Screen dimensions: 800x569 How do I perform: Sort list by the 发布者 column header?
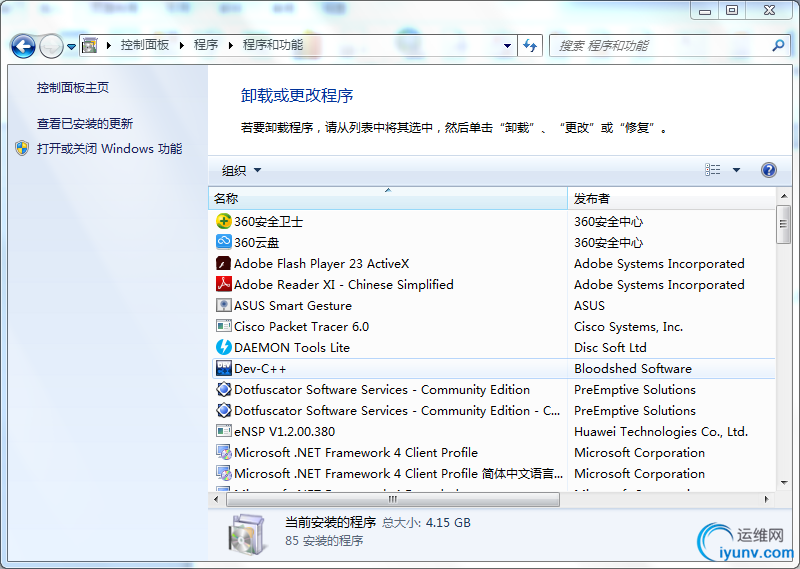click(671, 198)
